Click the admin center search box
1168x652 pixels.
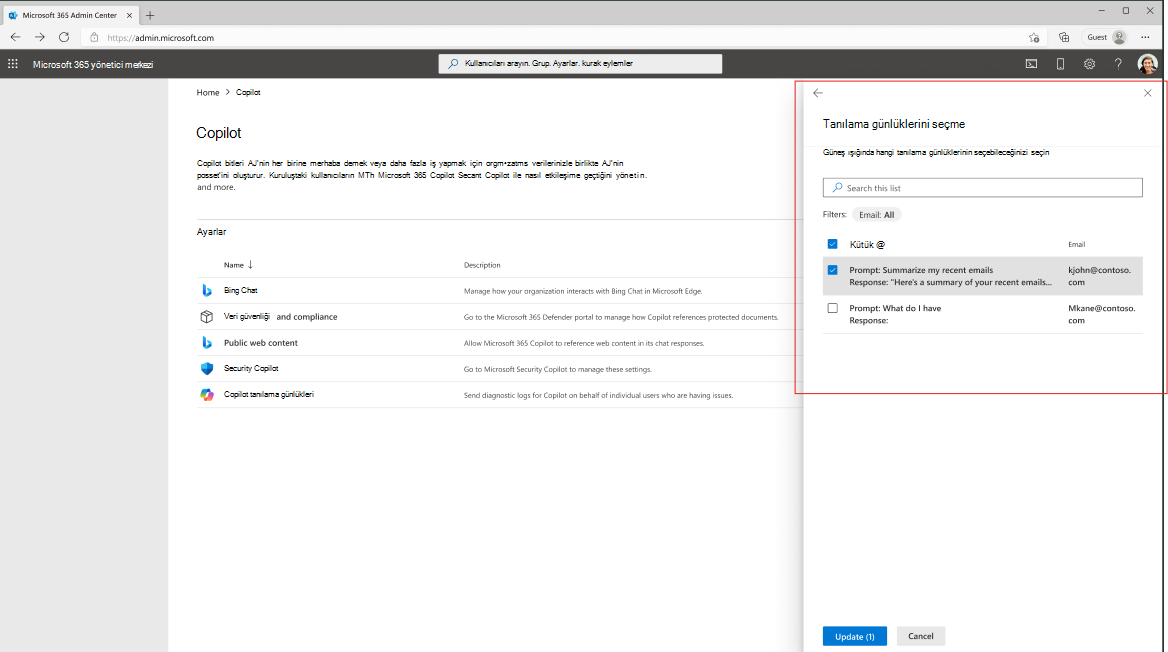(580, 64)
